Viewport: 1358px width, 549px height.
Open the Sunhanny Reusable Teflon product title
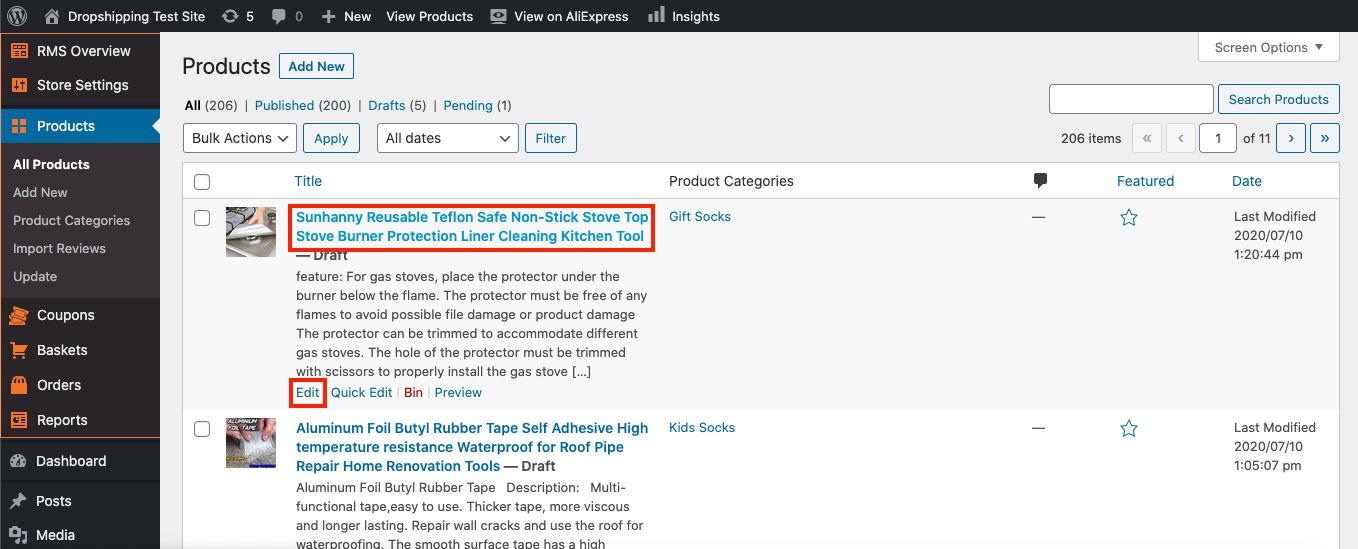click(x=472, y=227)
